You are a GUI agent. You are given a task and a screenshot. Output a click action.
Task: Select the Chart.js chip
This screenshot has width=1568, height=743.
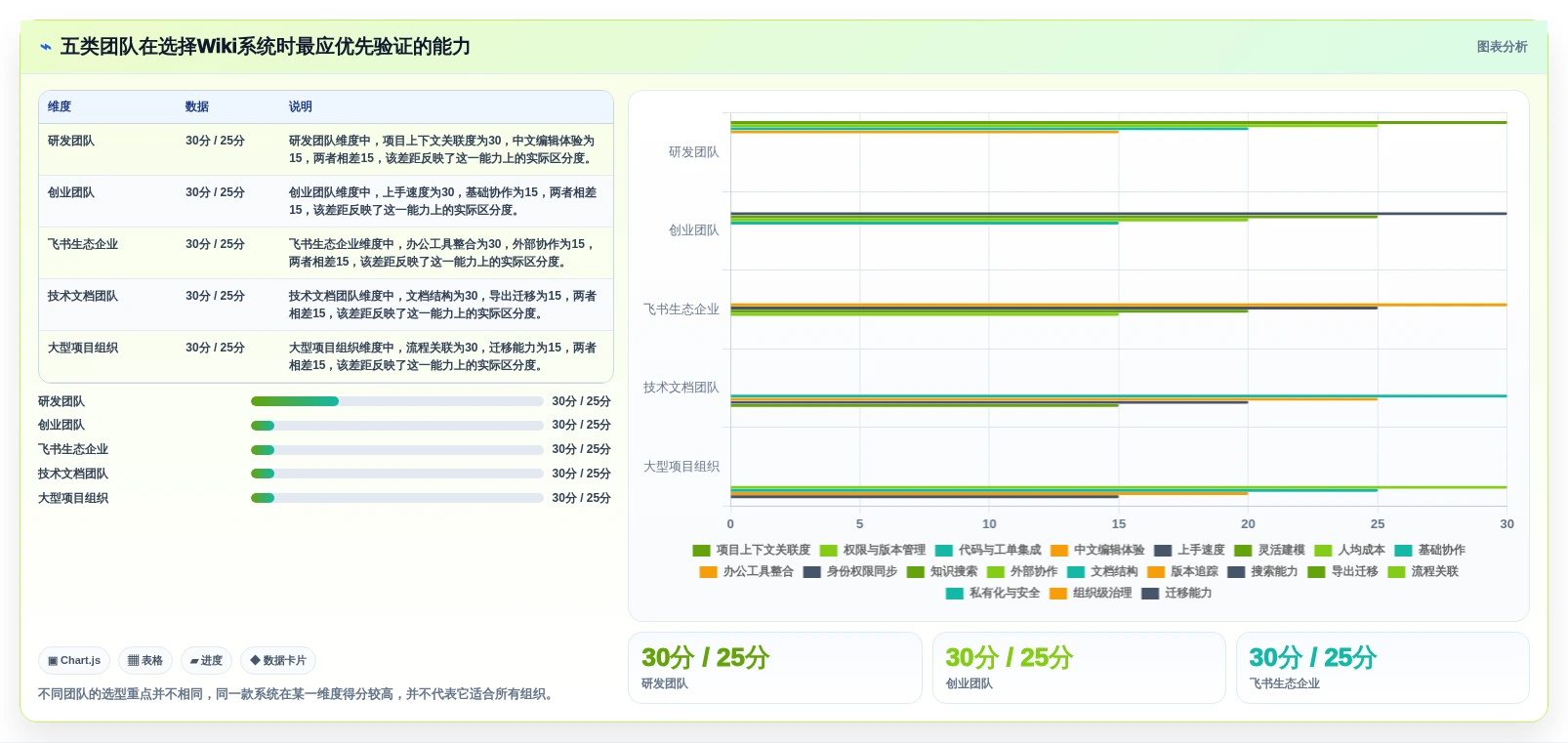(x=74, y=661)
